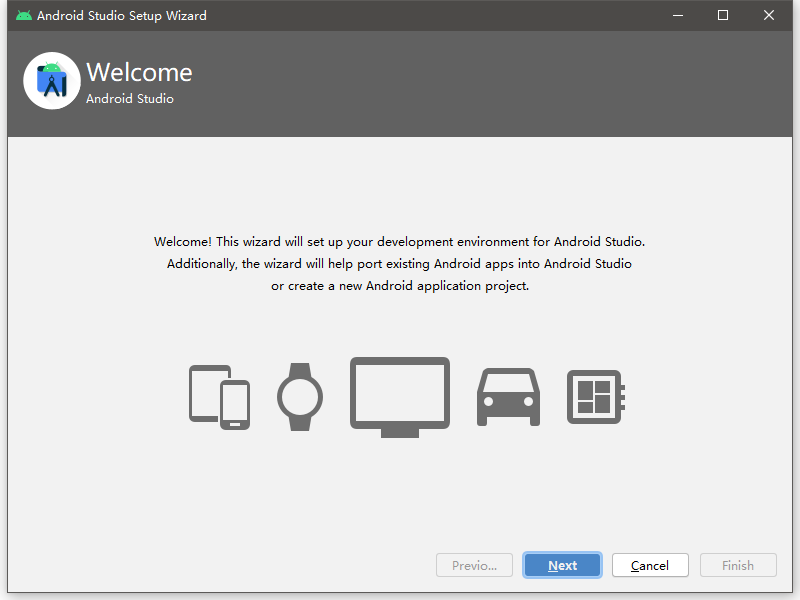Select the Android Things board icon
This screenshot has height=600, width=800.
pyautogui.click(x=596, y=397)
